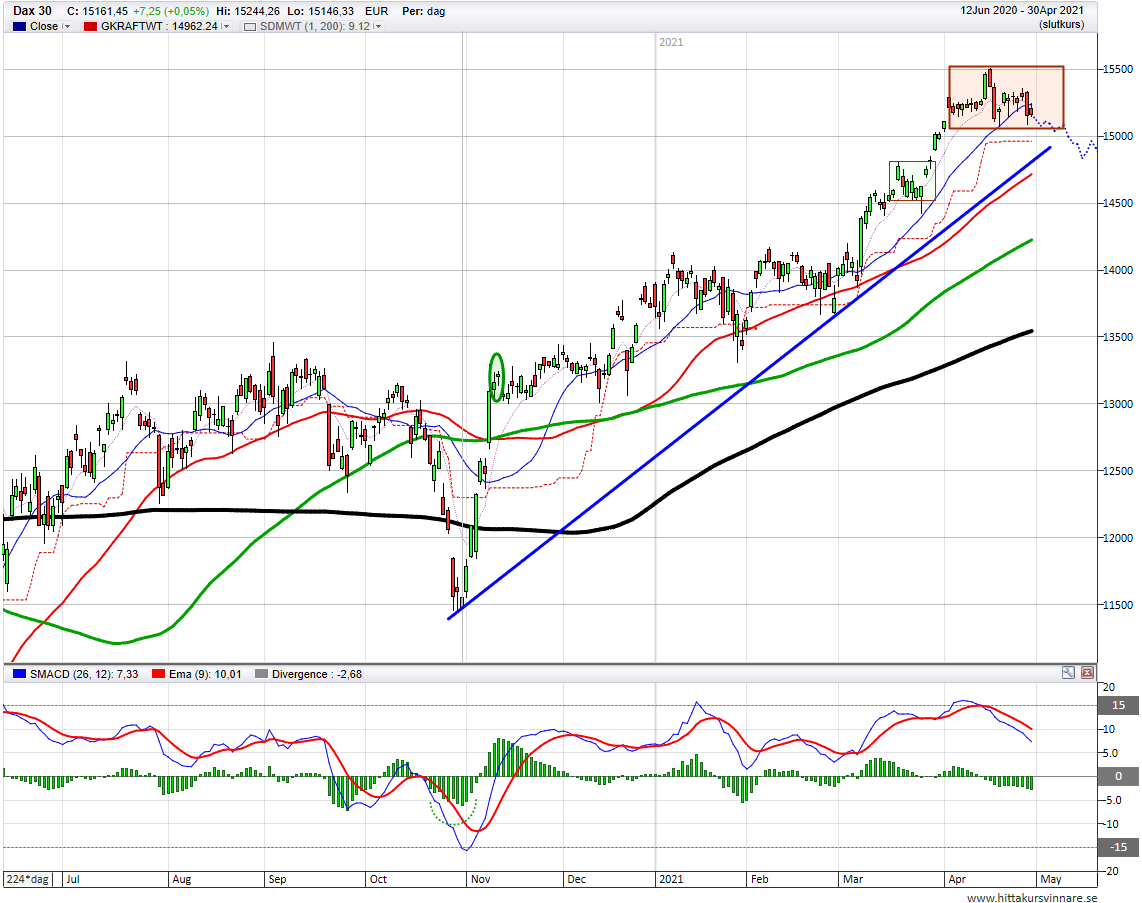Click the red GKRAFTWT color swatch

pos(90,26)
